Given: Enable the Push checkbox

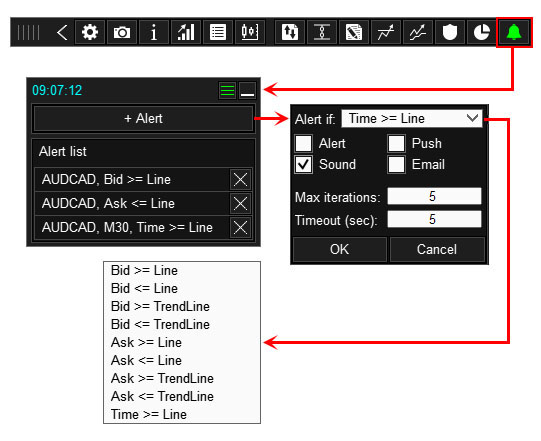Looking at the screenshot, I should pos(396,143).
